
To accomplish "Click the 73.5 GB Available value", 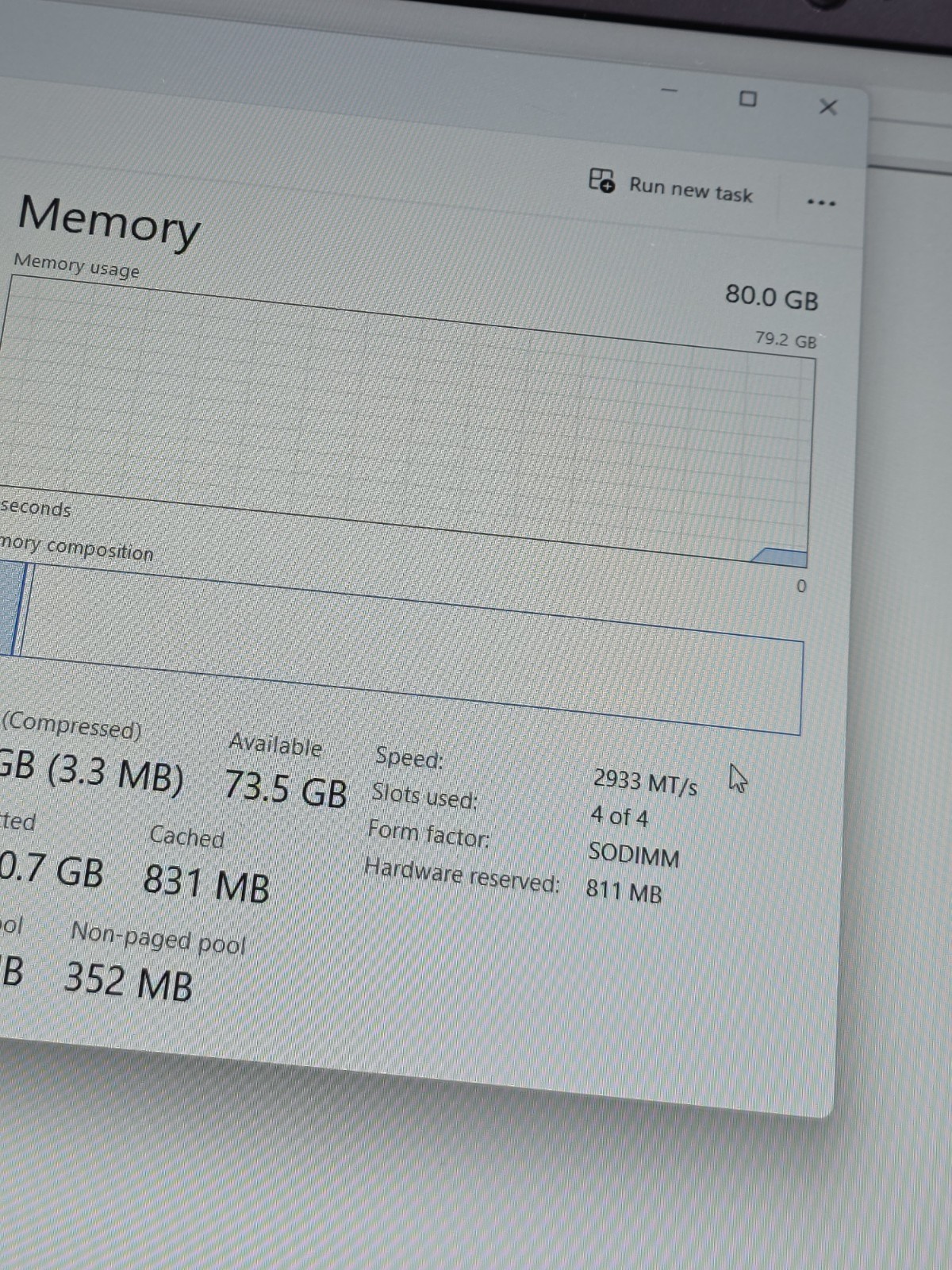I will coord(286,788).
